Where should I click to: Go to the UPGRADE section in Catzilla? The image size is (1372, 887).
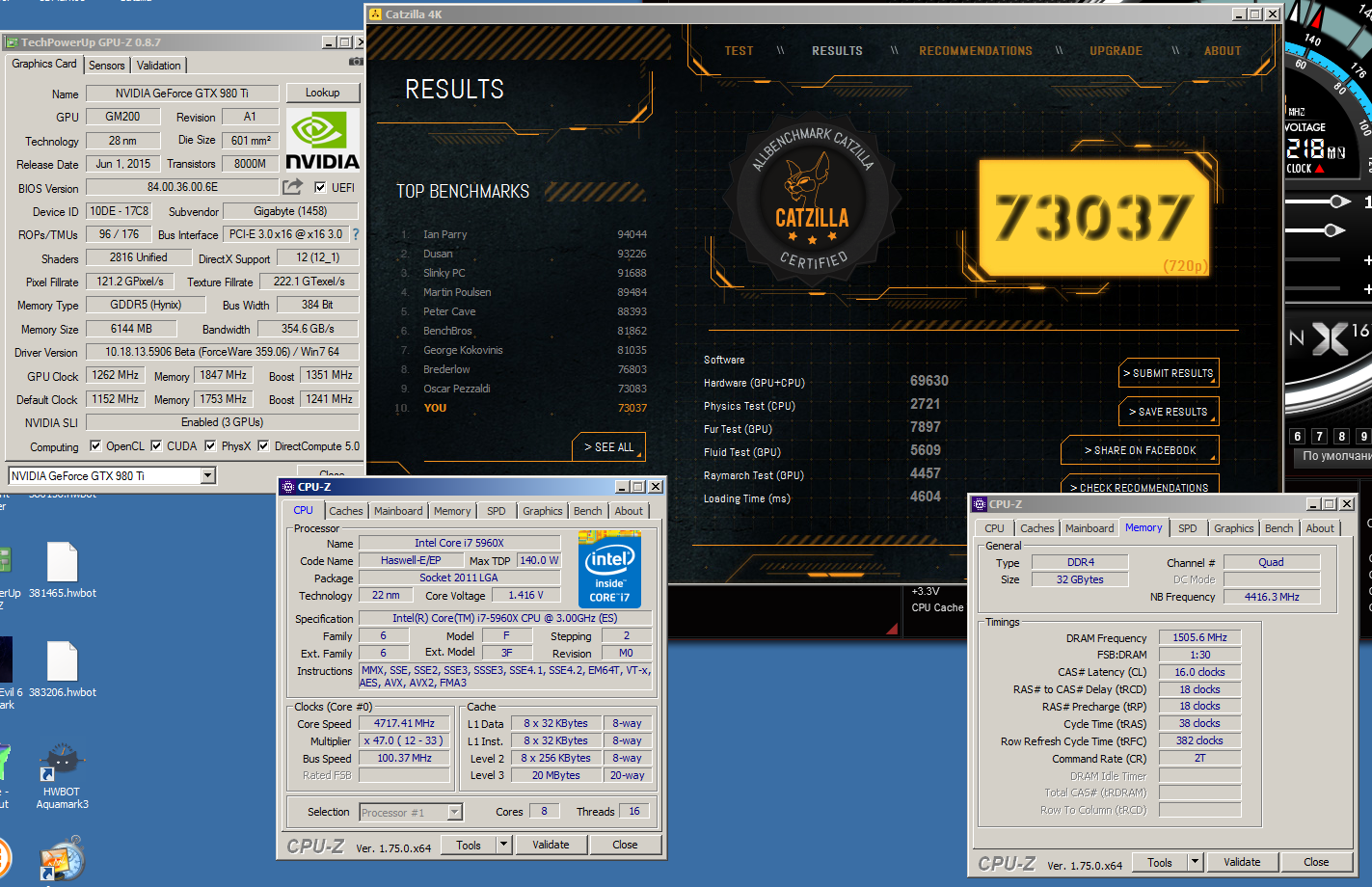[x=1116, y=51]
